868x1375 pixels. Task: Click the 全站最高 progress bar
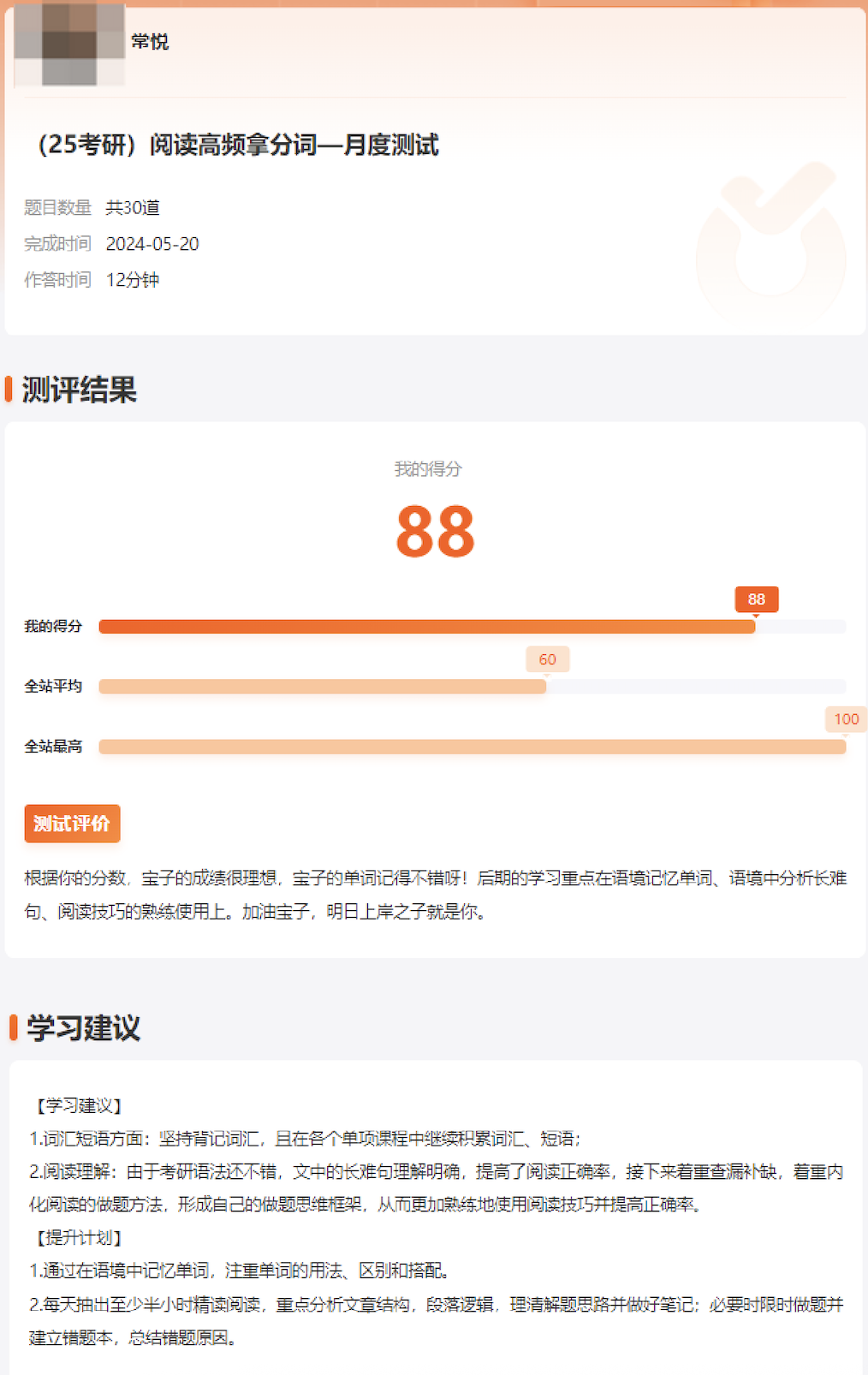click(x=472, y=747)
